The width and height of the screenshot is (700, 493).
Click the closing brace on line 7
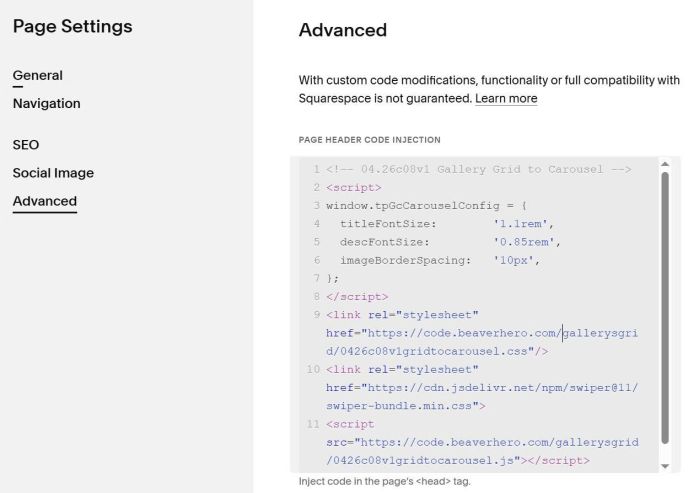(332, 278)
